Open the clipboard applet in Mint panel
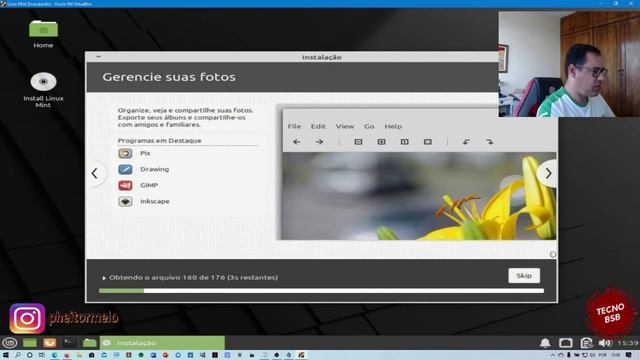 point(586,343)
